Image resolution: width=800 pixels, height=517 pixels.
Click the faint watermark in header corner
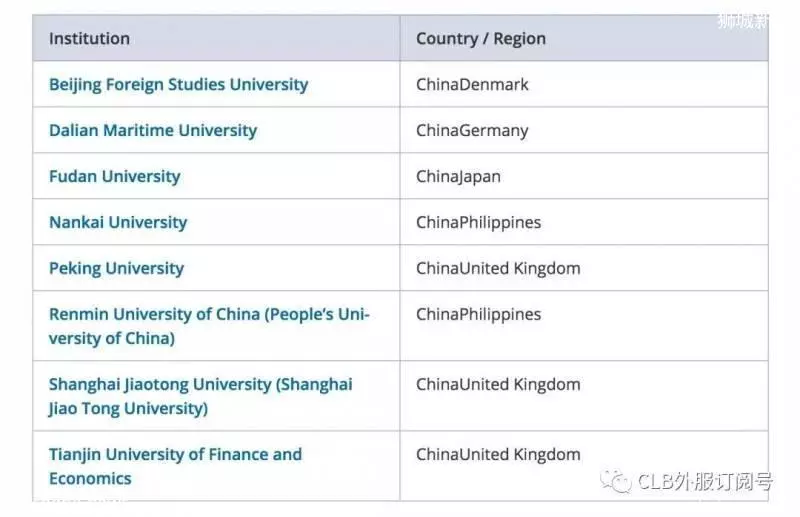[742, 21]
